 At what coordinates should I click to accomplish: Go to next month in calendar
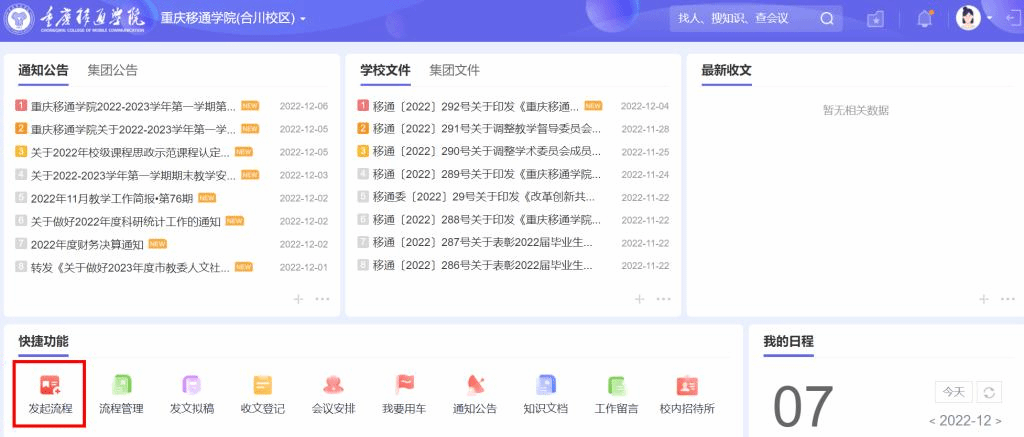(997, 421)
